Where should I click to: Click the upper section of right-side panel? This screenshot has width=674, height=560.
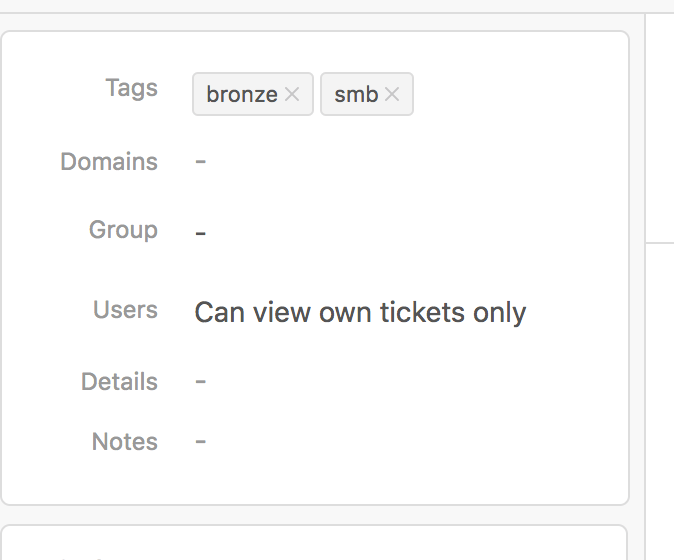(x=660, y=128)
